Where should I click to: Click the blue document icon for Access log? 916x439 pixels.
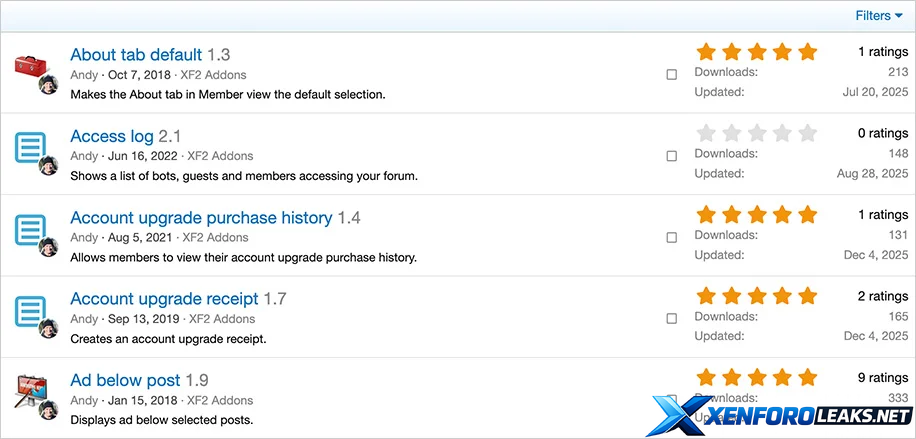click(x=32, y=149)
